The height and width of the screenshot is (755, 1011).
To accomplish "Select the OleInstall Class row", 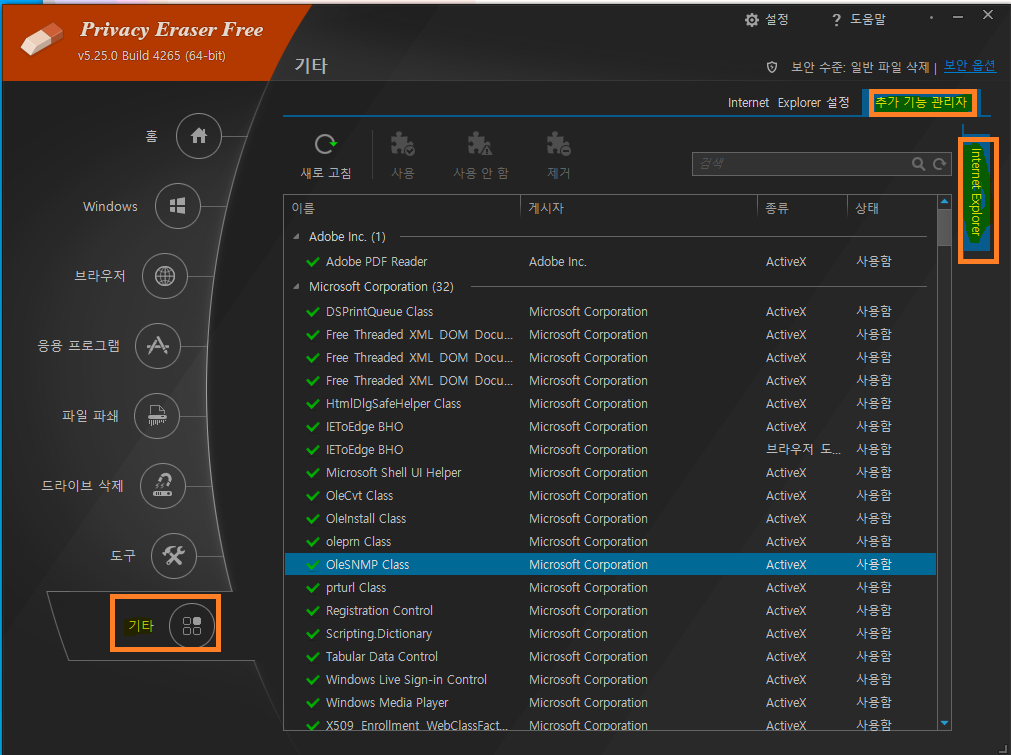I will pyautogui.click(x=611, y=519).
